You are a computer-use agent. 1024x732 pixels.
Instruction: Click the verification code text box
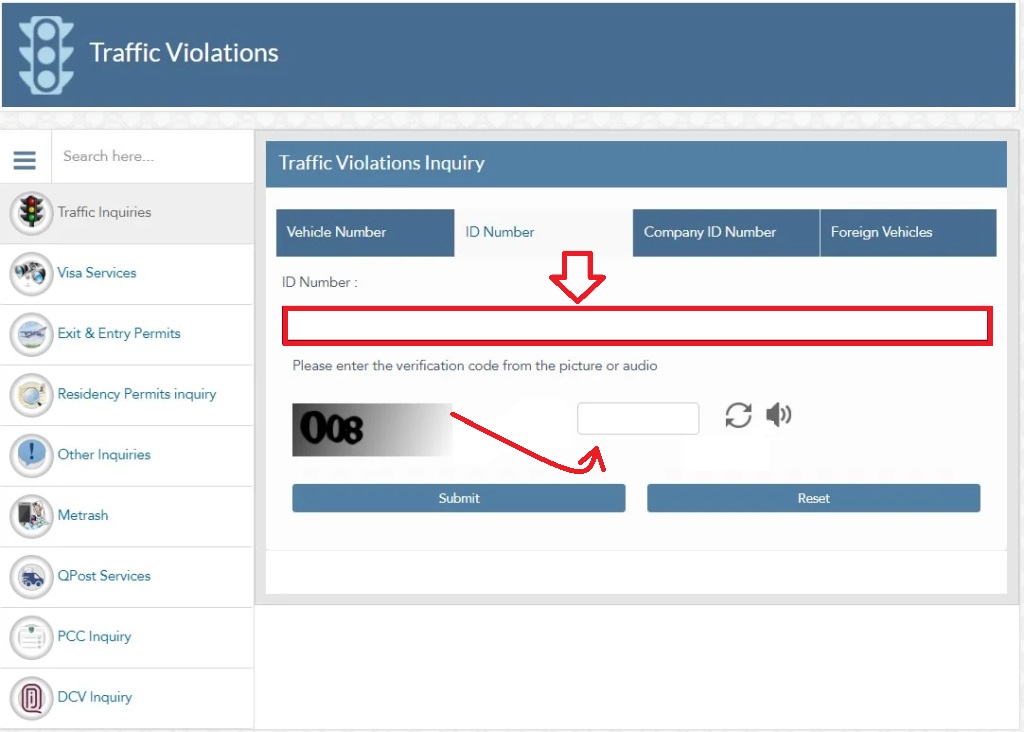click(638, 418)
